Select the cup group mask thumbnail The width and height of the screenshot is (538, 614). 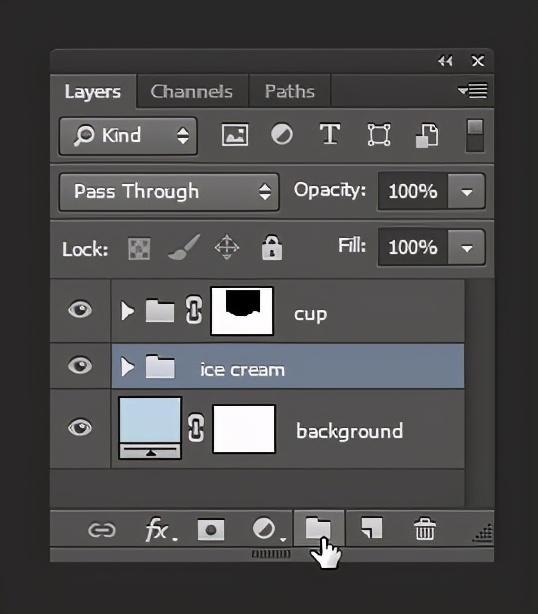[x=242, y=311]
